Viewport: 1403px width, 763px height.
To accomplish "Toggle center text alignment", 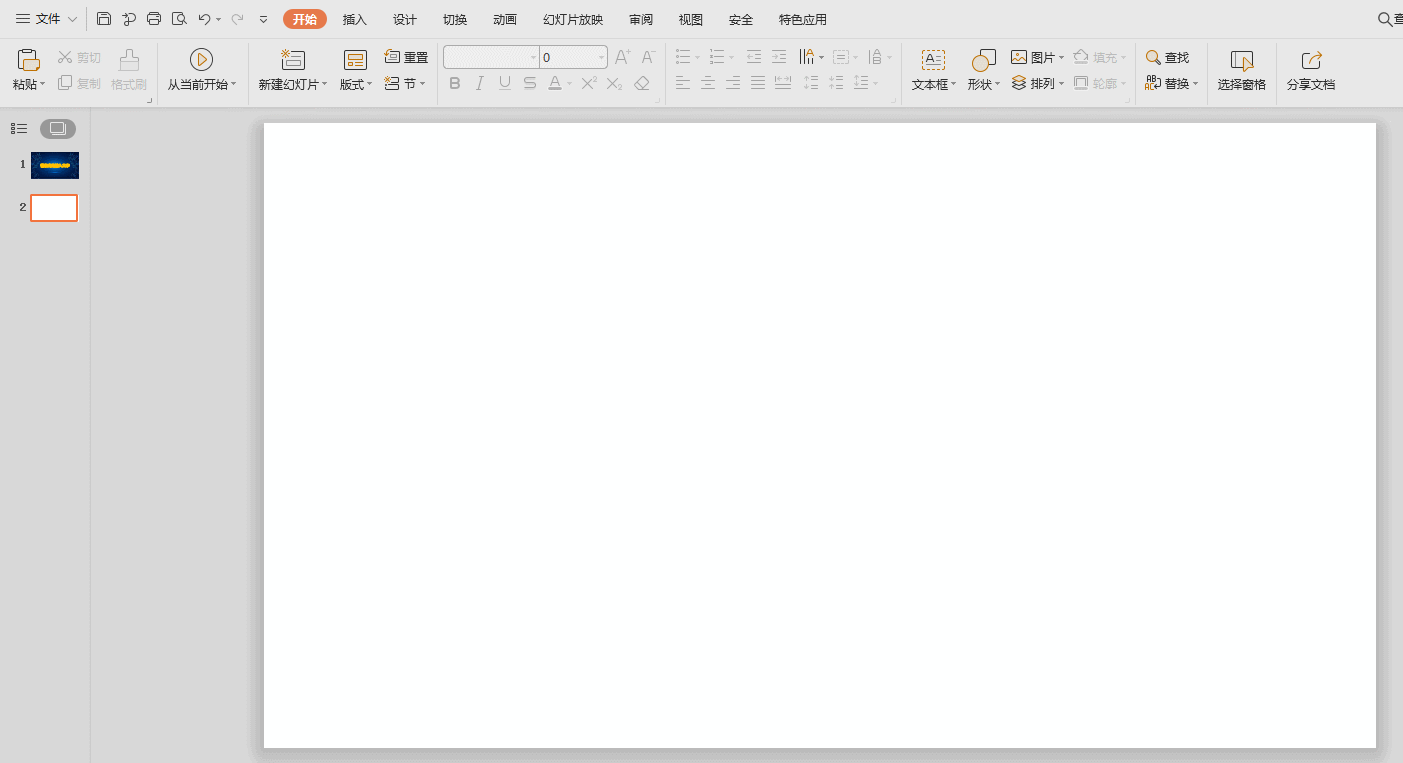I will (708, 83).
